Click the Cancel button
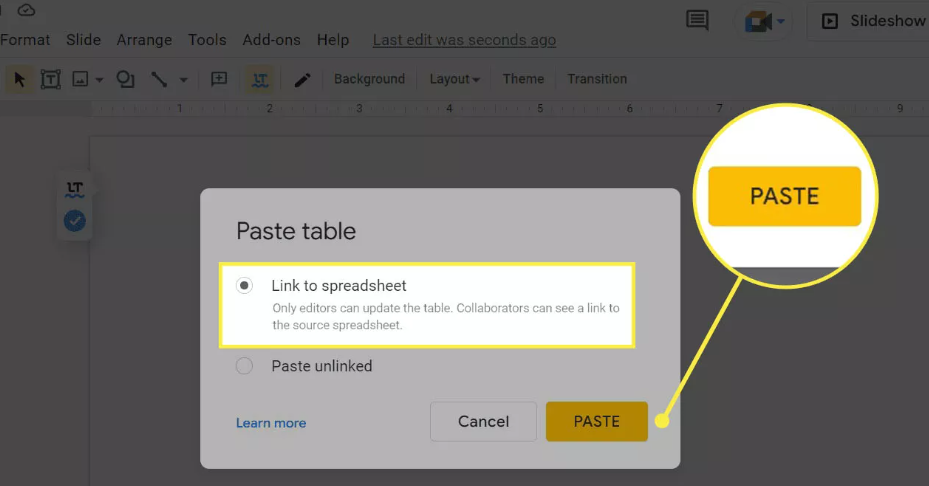This screenshot has height=486, width=929. (x=483, y=421)
